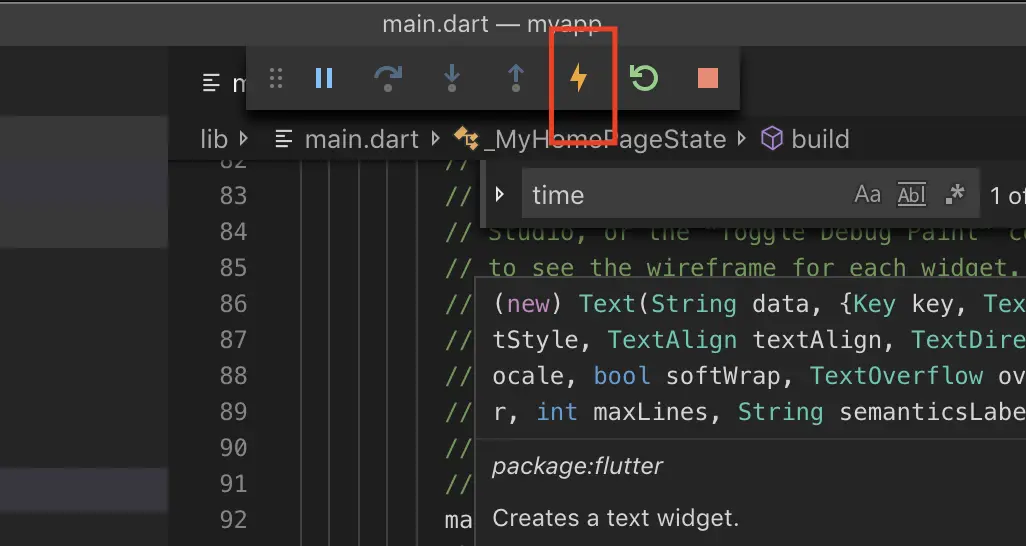This screenshot has width=1026, height=546.
Task: Click the '1 of' find result count
Action: click(x=1008, y=195)
